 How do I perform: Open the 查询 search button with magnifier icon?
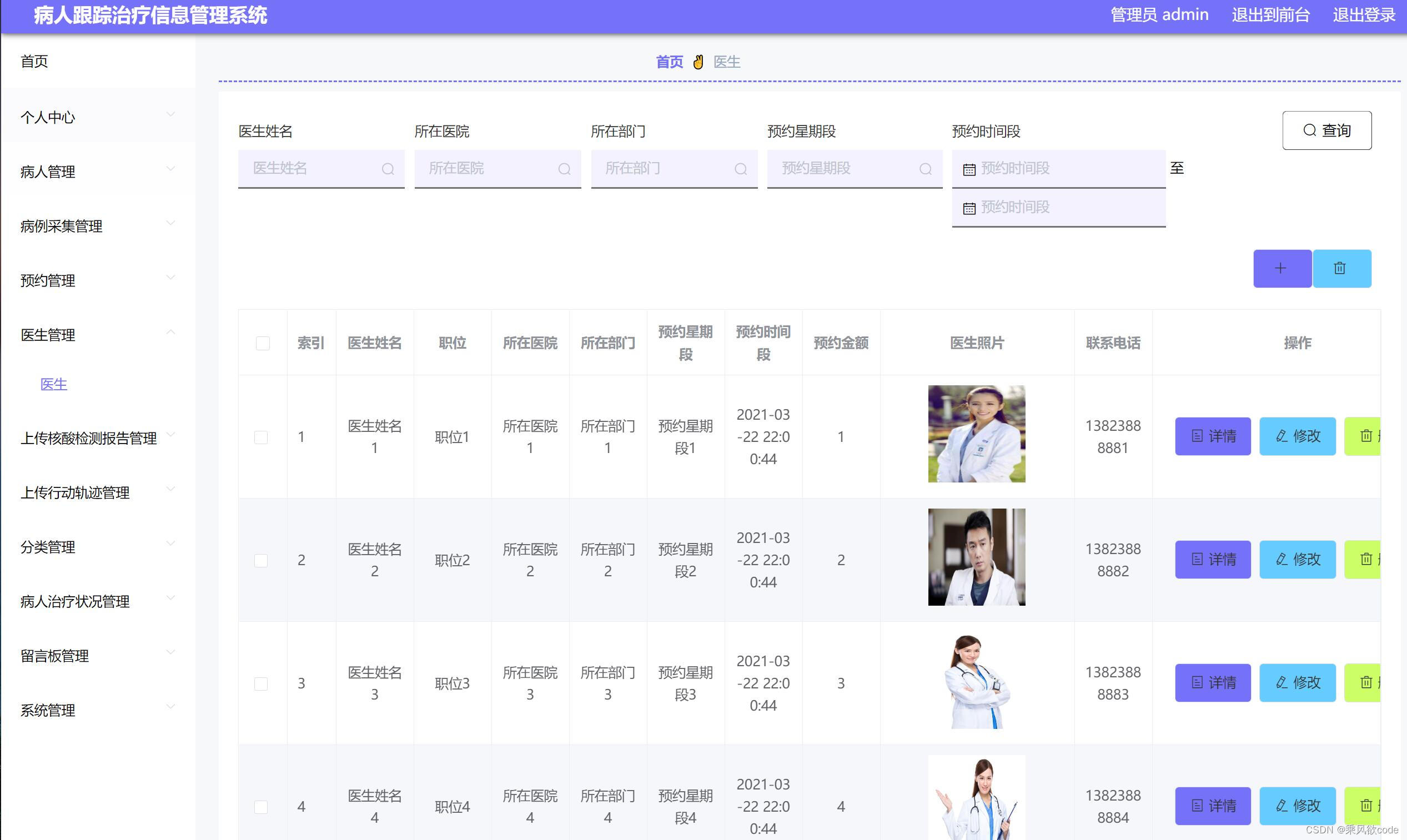(x=1326, y=130)
